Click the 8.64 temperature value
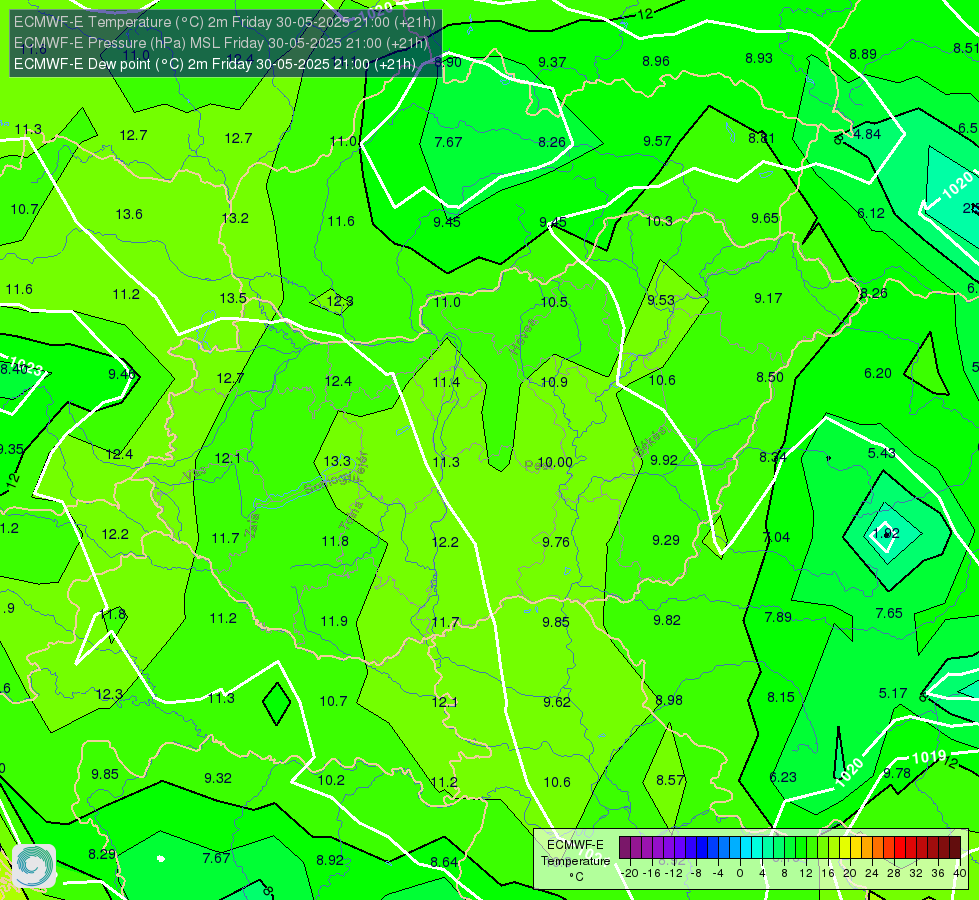The width and height of the screenshot is (979, 900). pyautogui.click(x=444, y=862)
